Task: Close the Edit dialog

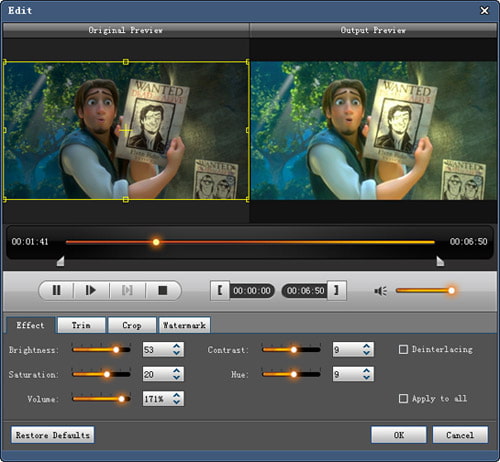Action: [484, 11]
